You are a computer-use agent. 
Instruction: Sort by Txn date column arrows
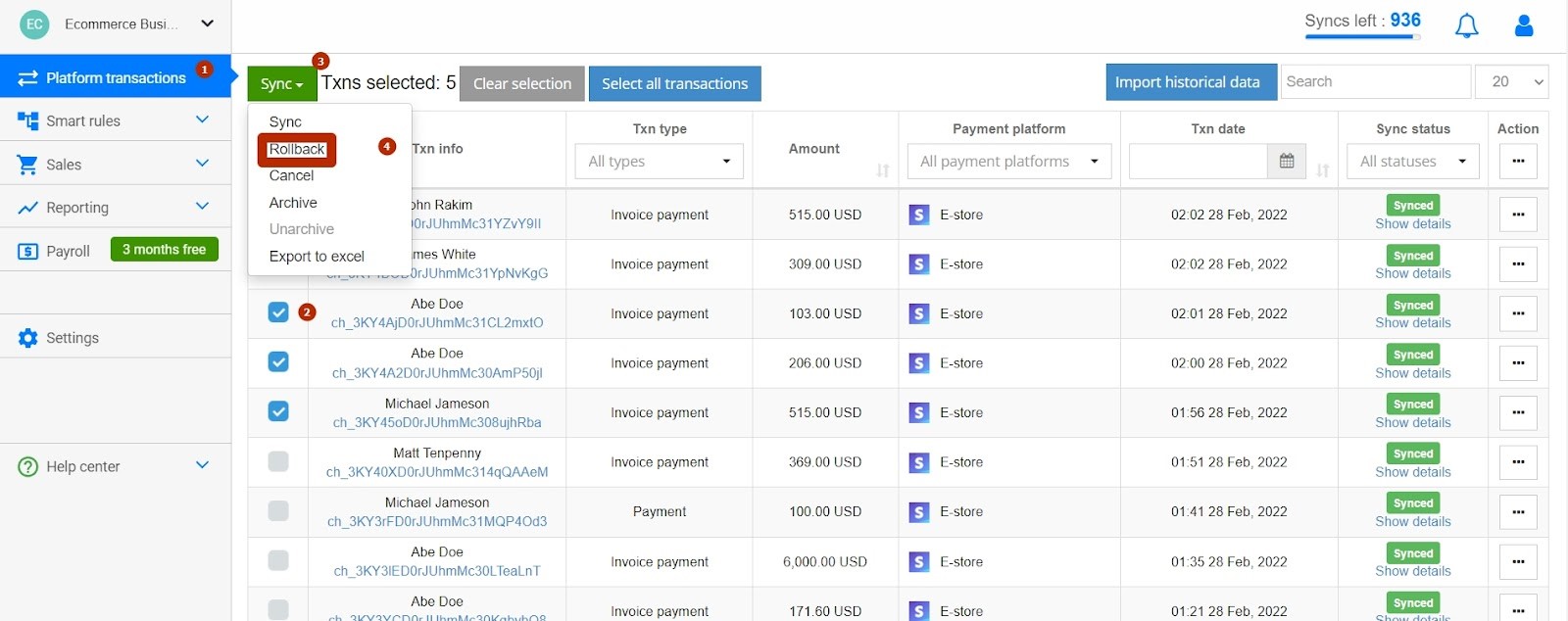point(1323,170)
